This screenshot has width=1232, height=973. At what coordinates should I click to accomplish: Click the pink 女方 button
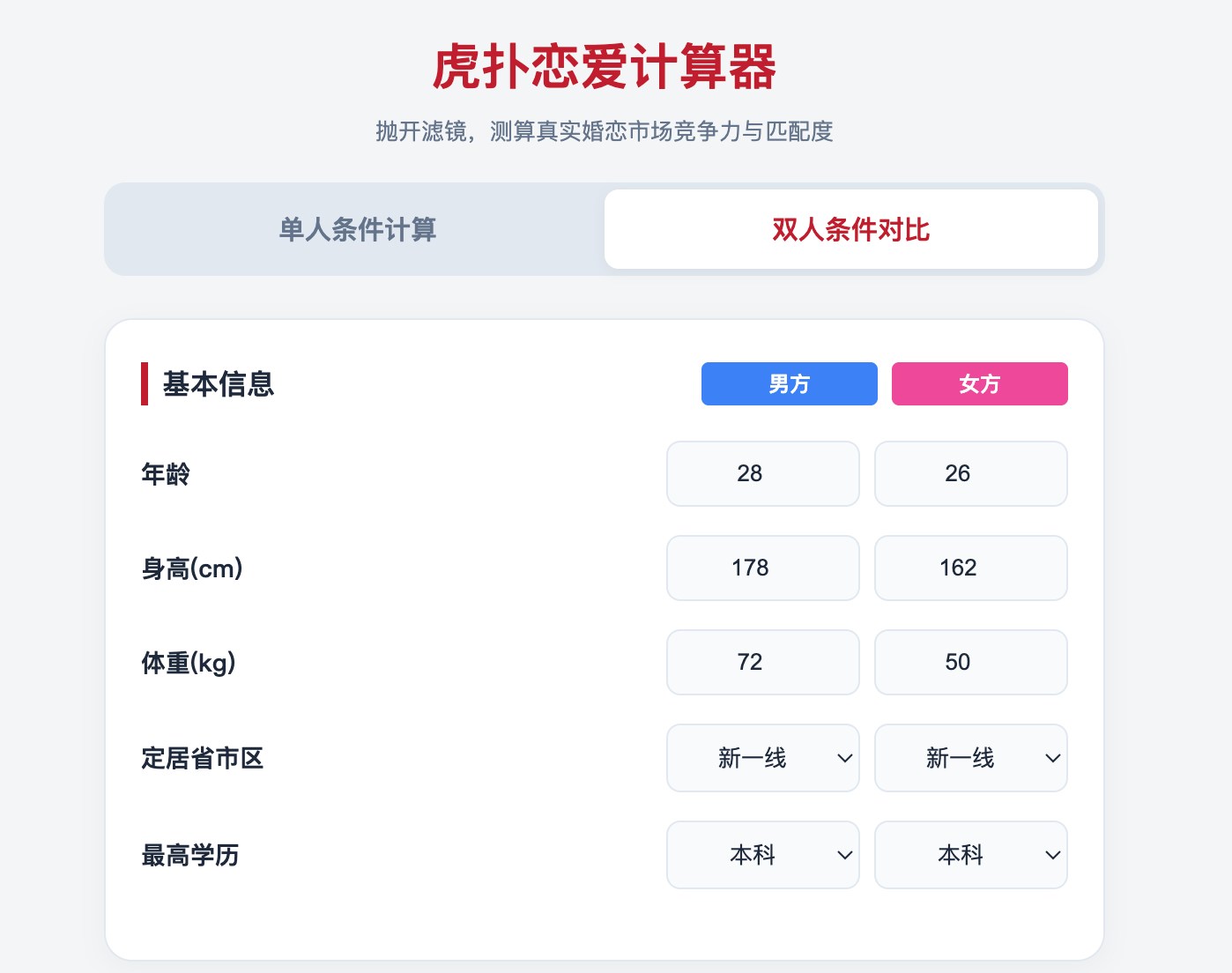click(x=979, y=384)
